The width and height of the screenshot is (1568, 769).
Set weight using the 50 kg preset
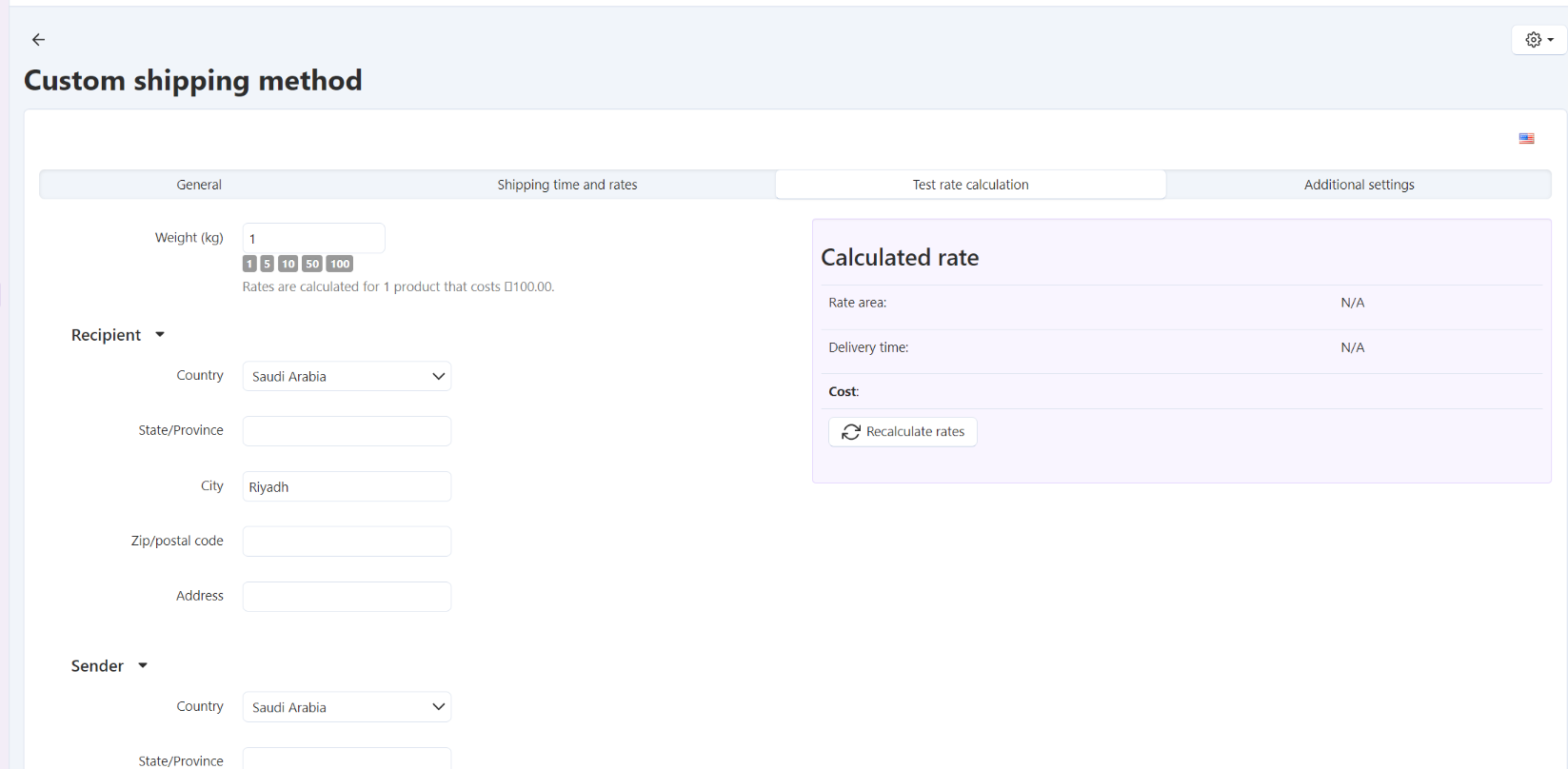coord(312,264)
